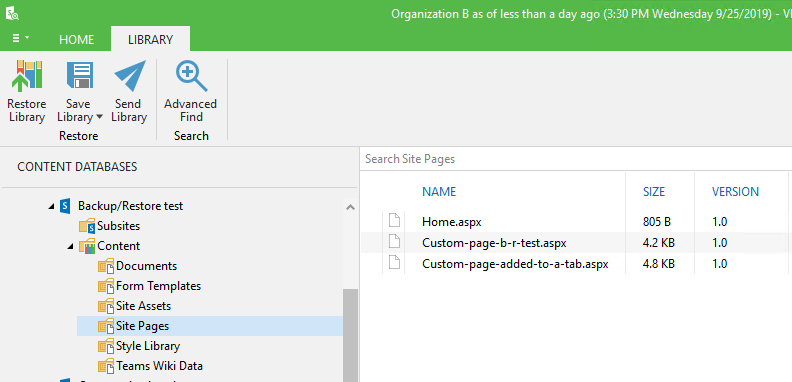Open Advanced Find magnifier icon

(191, 76)
